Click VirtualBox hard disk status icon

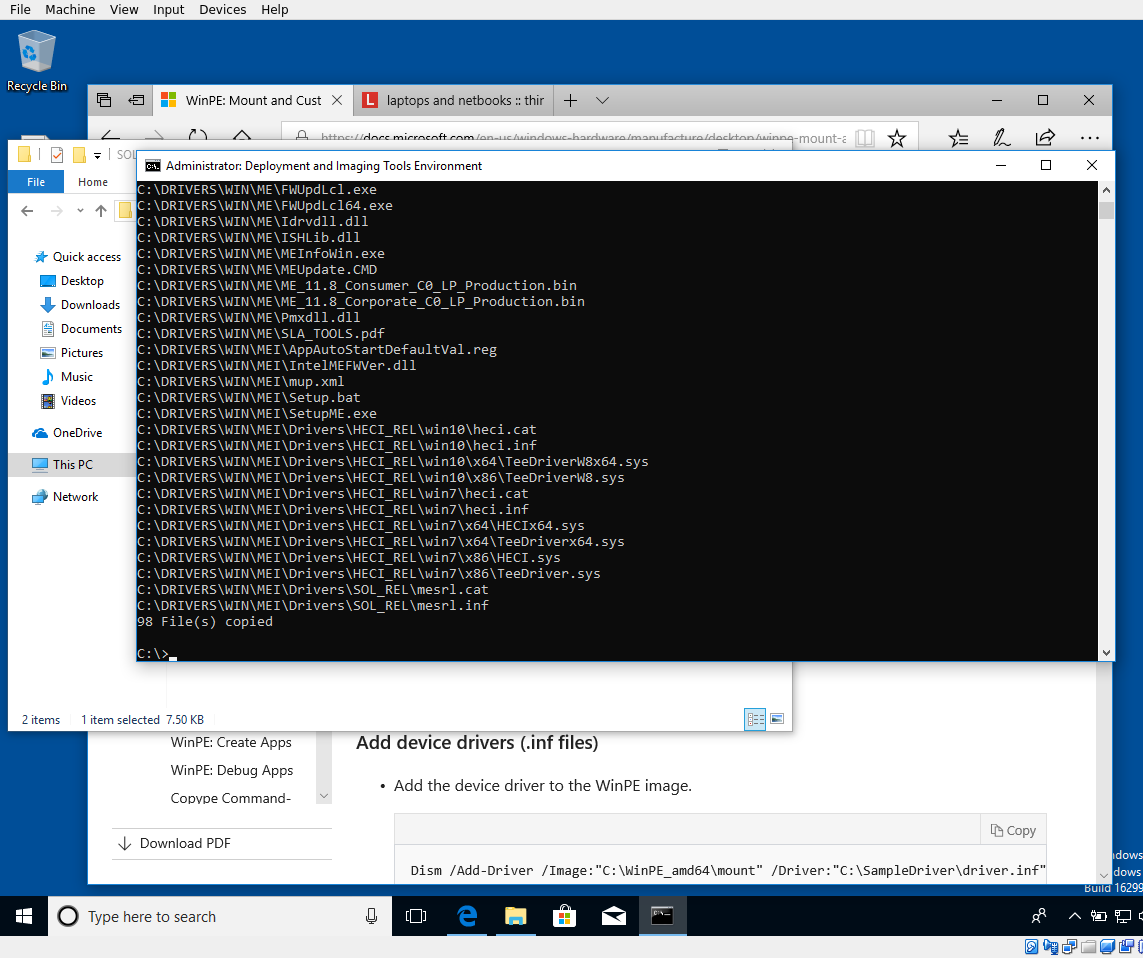1031,948
